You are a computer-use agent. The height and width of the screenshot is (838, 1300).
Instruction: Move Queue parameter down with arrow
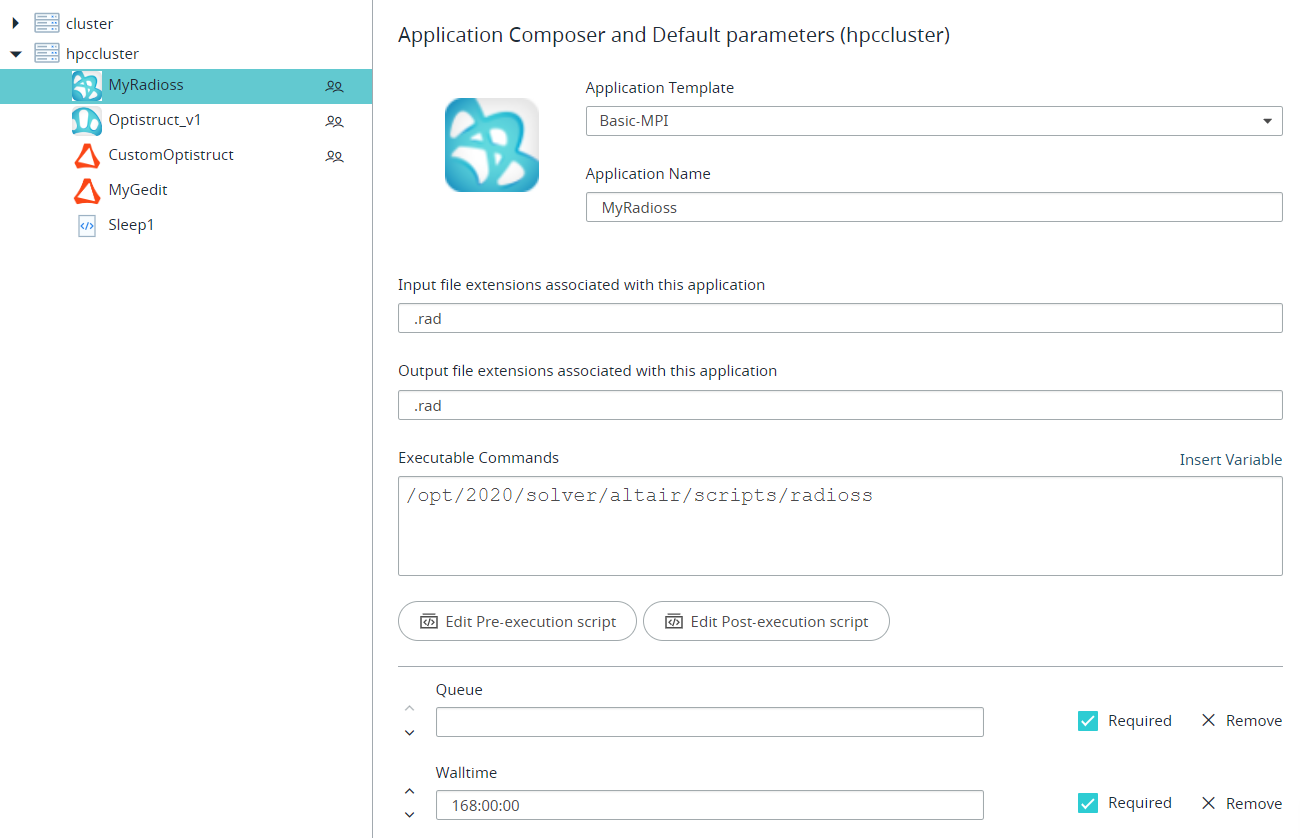click(x=410, y=733)
